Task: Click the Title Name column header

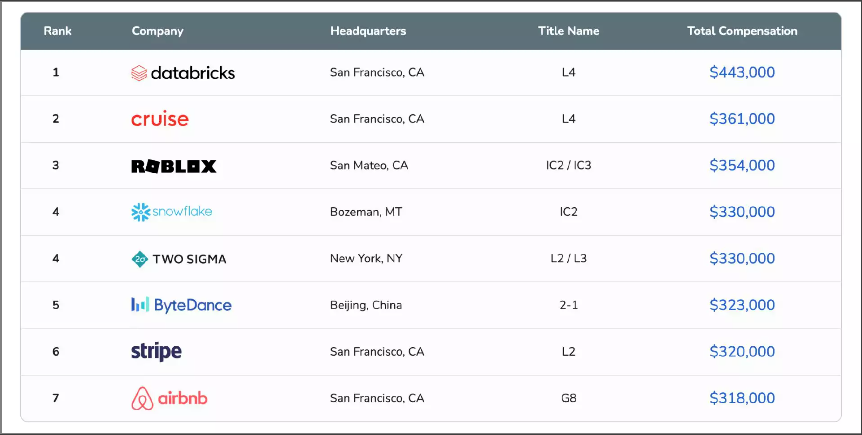Action: click(x=569, y=31)
